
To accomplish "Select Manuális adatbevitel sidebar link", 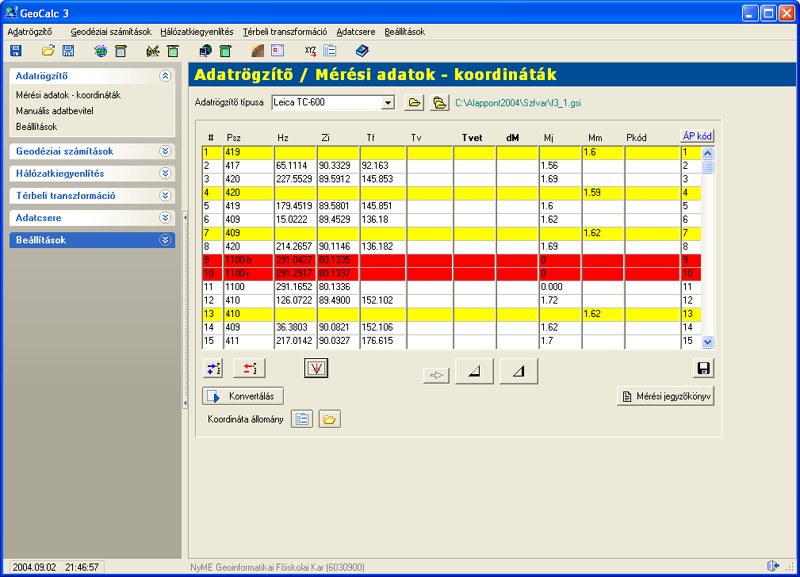I will (55, 111).
